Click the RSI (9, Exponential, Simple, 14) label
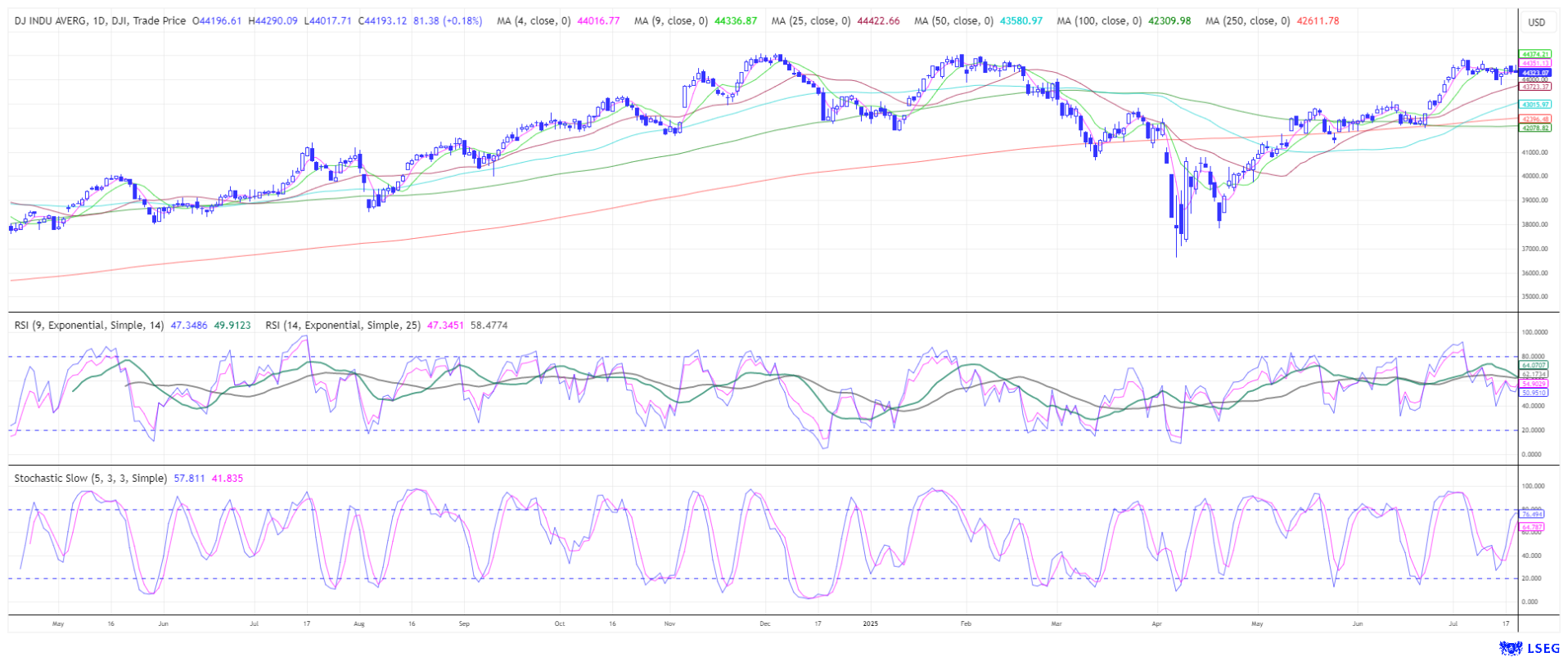Screen dimensions: 1568x657 click(x=88, y=326)
